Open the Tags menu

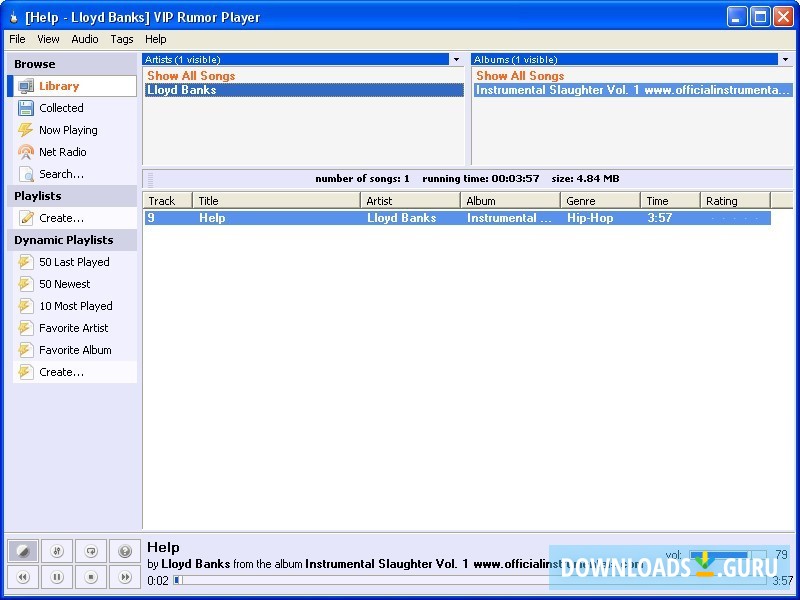122,39
